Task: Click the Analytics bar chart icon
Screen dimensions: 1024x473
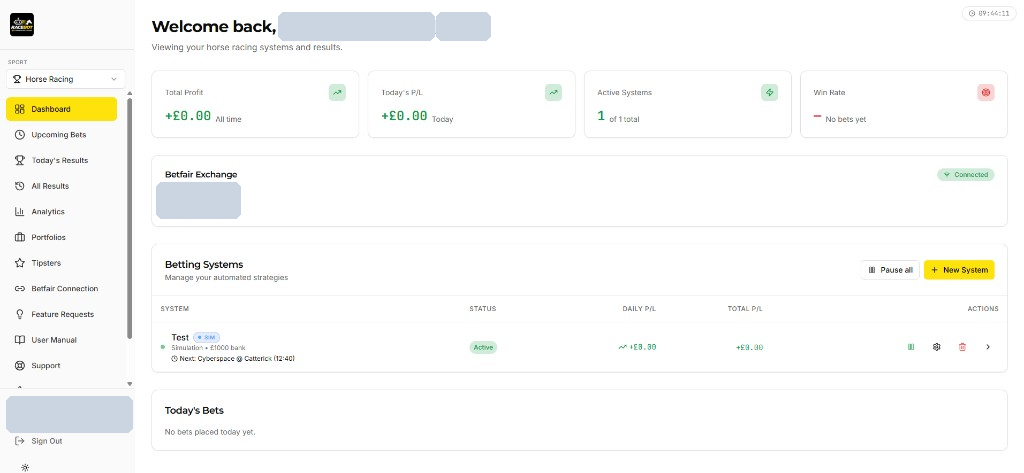Action: coord(20,212)
